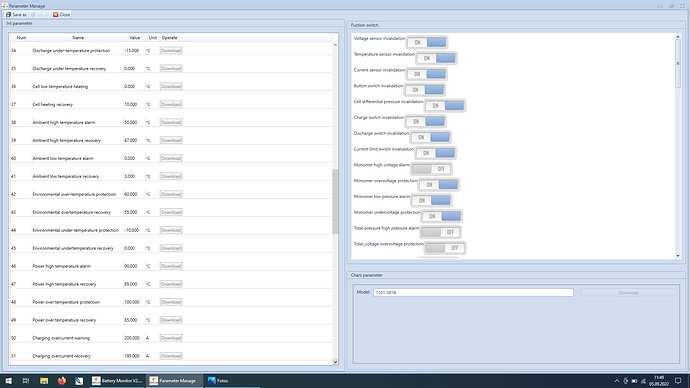Screen dimensions: 690x388
Task: Open the pen app taskbar icon
Action: tap(79, 381)
